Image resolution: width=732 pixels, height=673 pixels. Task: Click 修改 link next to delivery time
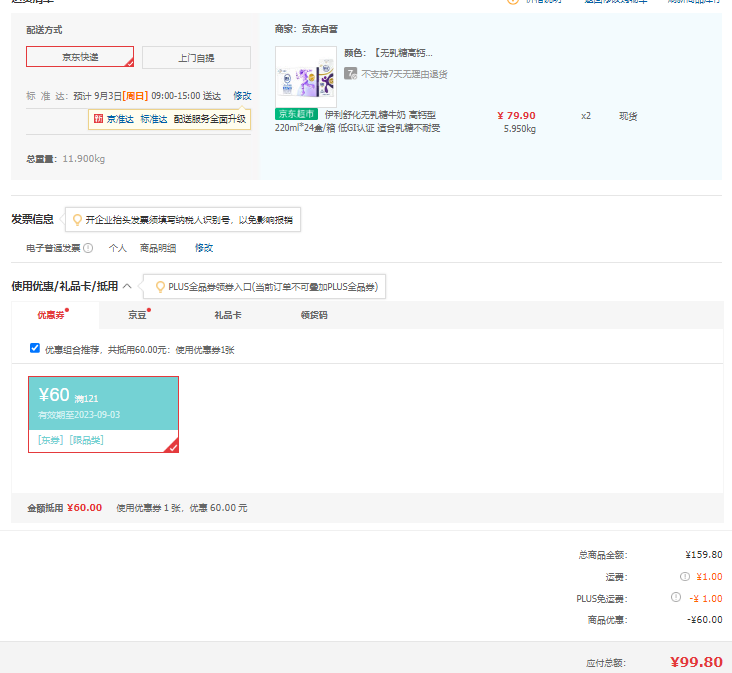coord(242,96)
